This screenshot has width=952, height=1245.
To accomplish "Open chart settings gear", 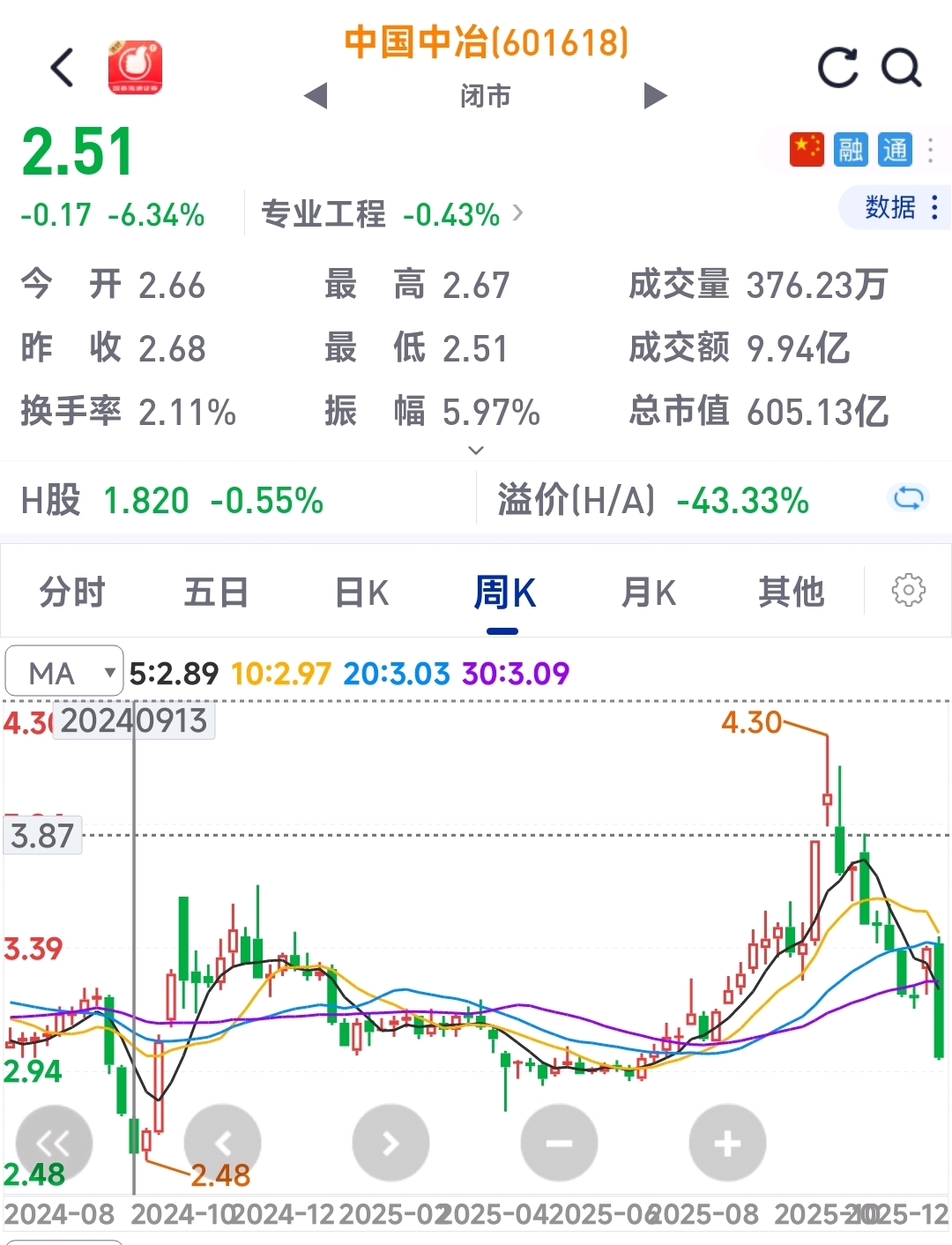I will pyautogui.click(x=909, y=590).
